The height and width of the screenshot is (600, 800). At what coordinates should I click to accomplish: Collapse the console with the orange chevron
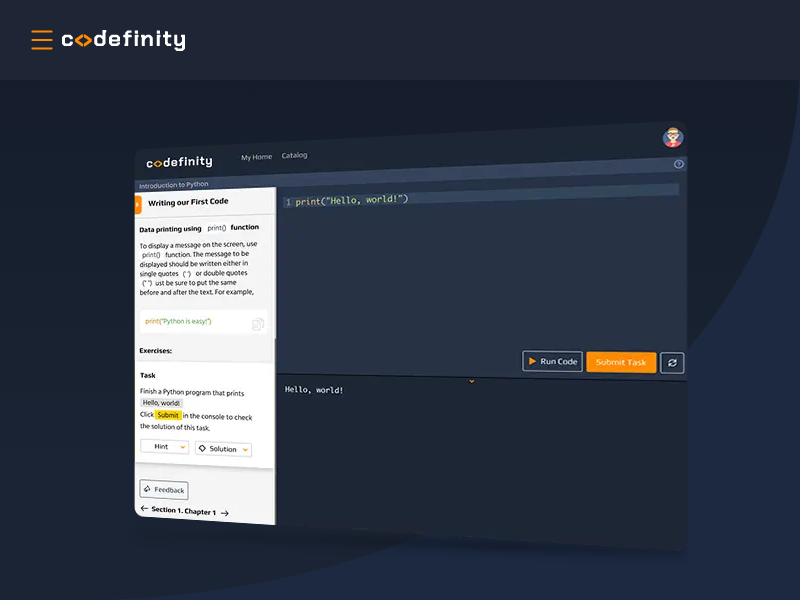[471, 381]
